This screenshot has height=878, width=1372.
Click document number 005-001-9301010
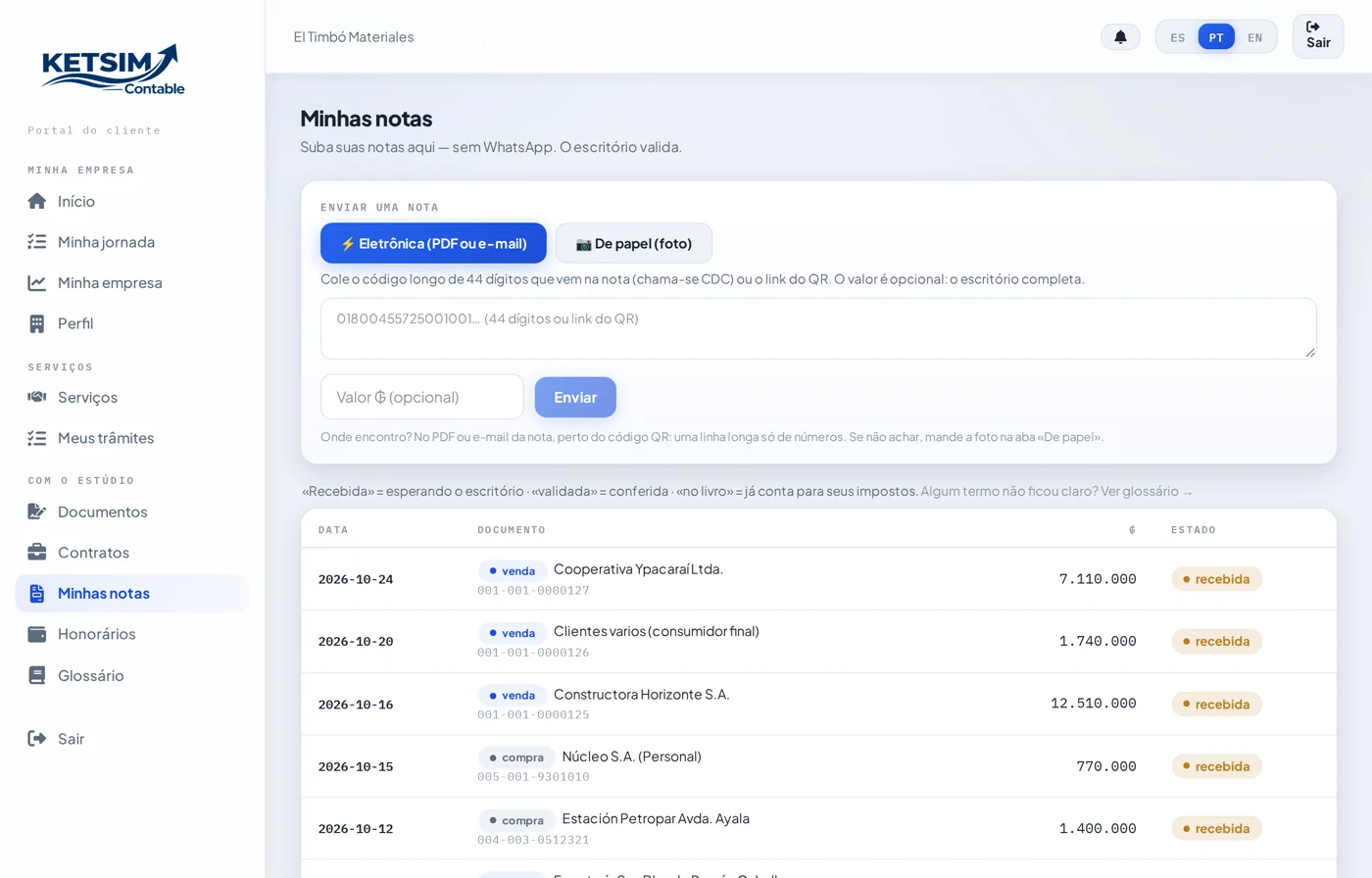pyautogui.click(x=533, y=777)
